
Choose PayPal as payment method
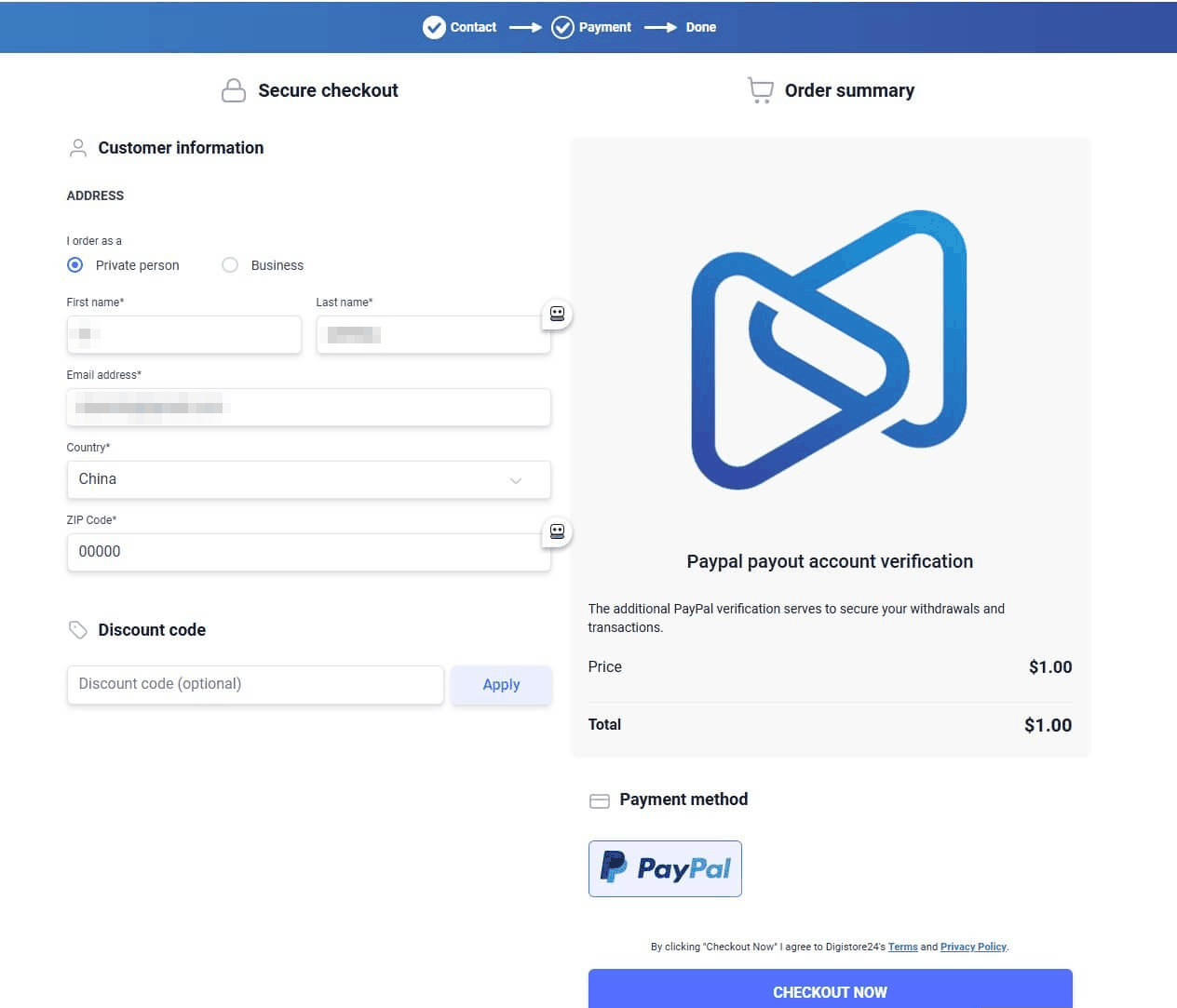coord(665,868)
